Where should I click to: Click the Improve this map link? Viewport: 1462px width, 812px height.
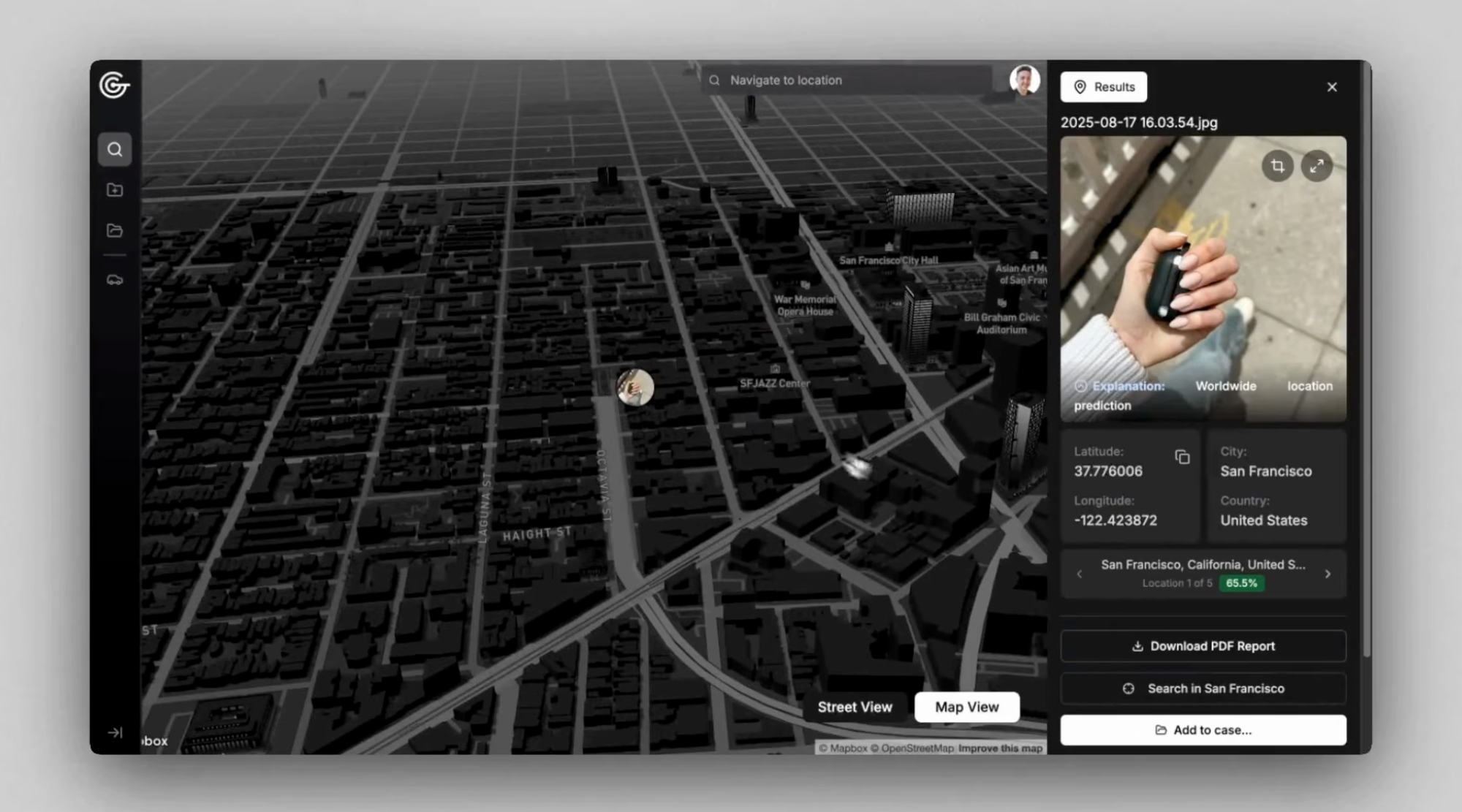(x=1000, y=748)
